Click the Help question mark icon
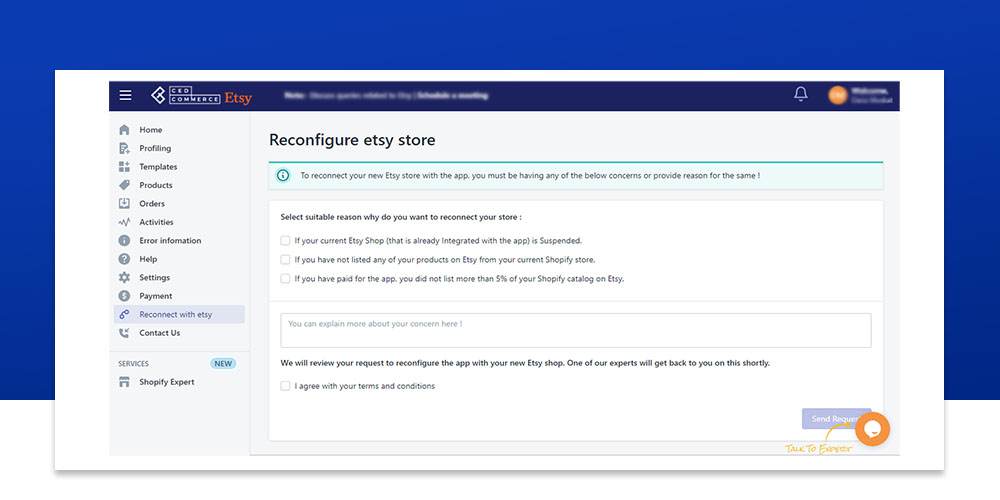The image size is (1000, 500). coord(124,259)
